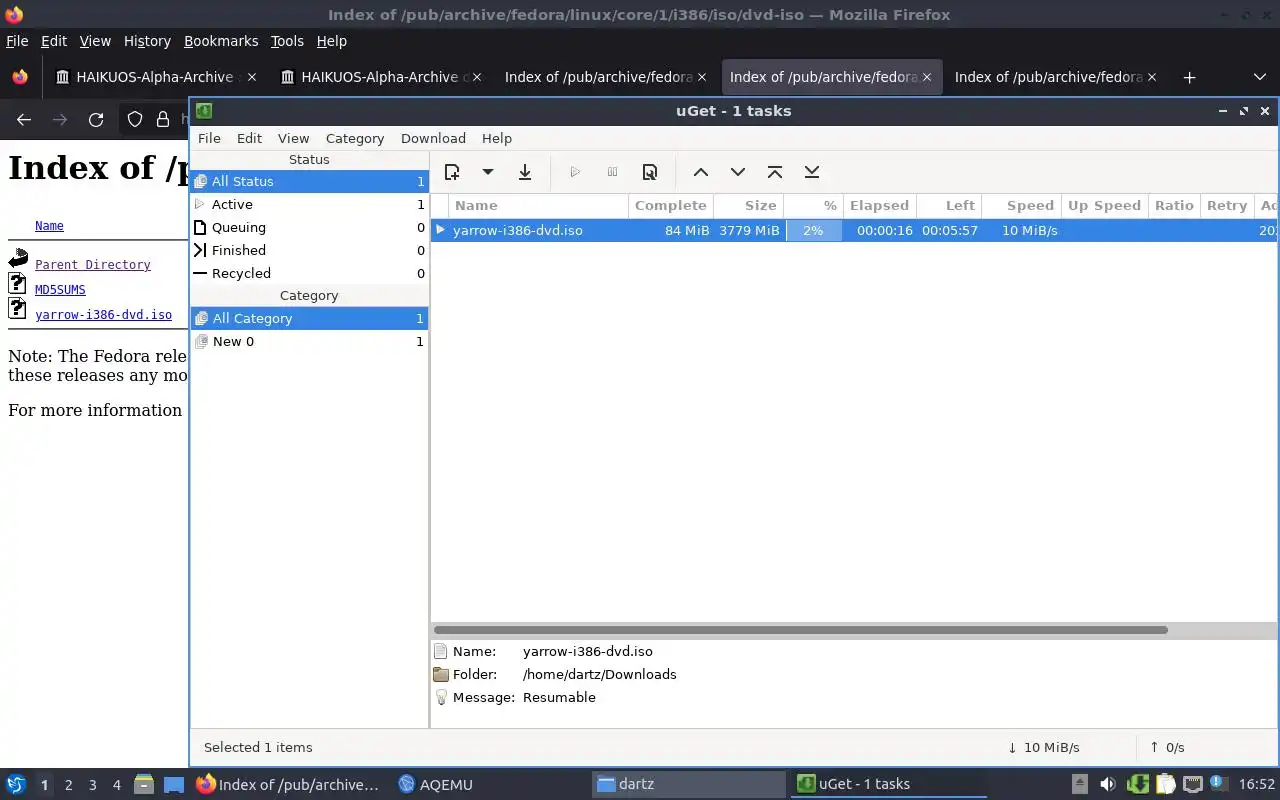This screenshot has height=800, width=1280.
Task: Sort by Size column header
Action: (747, 205)
